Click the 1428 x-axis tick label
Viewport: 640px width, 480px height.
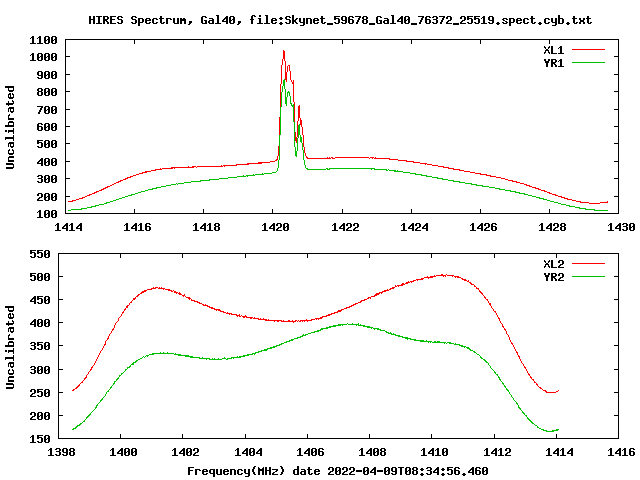(x=552, y=227)
